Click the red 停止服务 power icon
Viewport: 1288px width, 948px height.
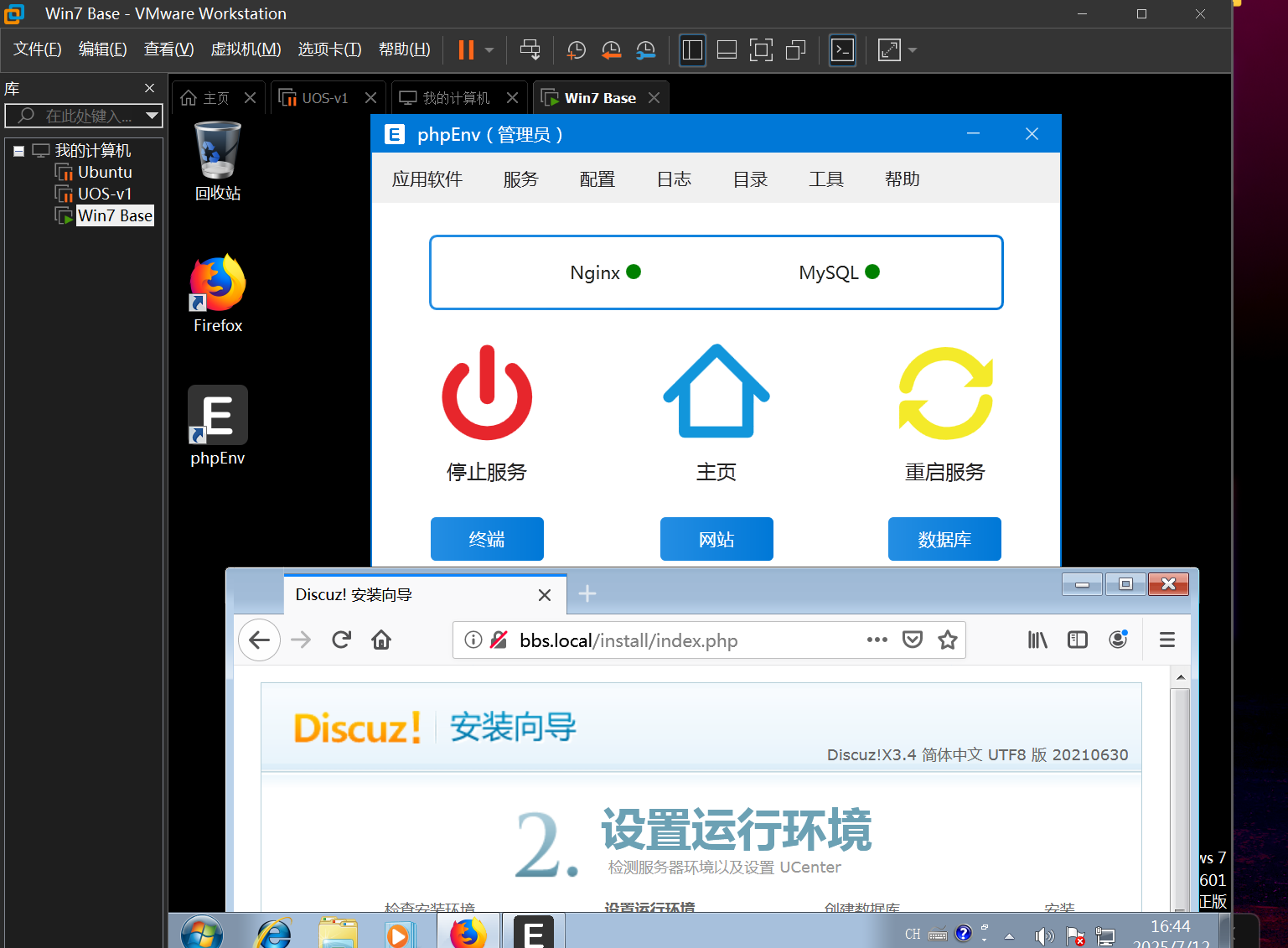click(x=487, y=392)
